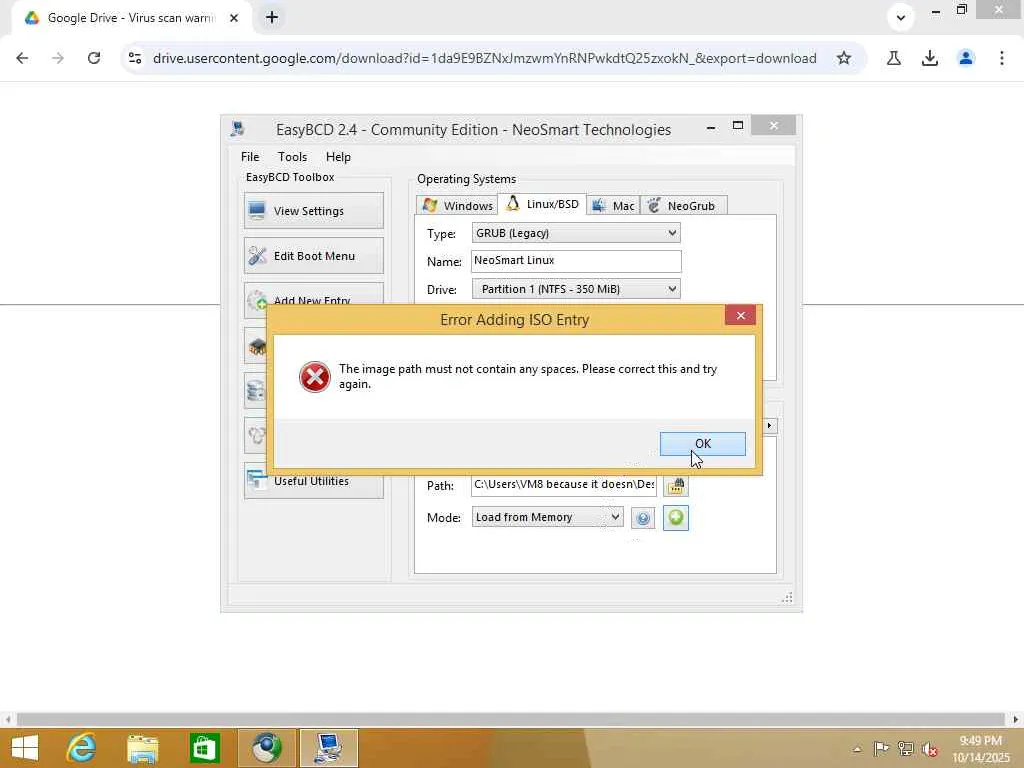The height and width of the screenshot is (768, 1024).
Task: Close the Google Drive browser tab
Action: pos(234,18)
